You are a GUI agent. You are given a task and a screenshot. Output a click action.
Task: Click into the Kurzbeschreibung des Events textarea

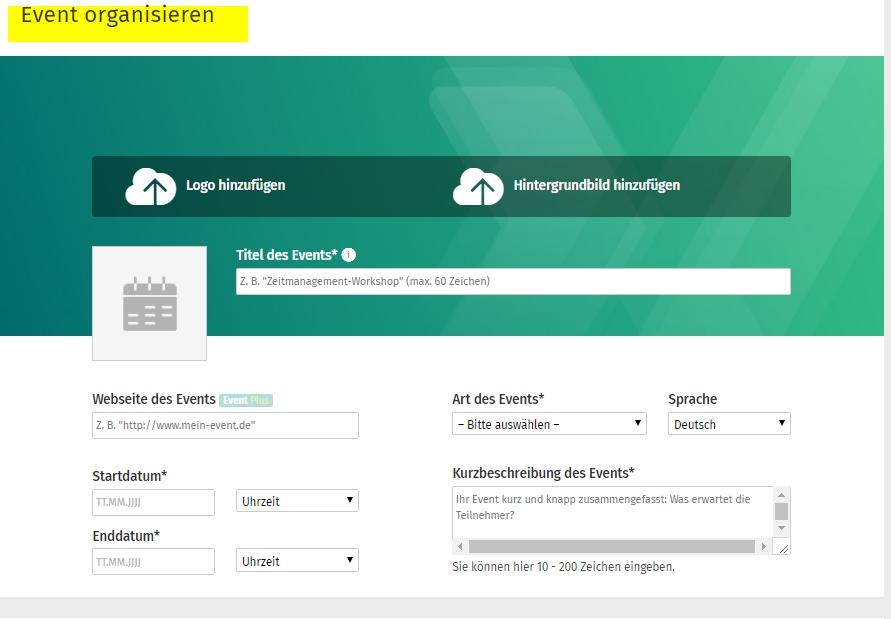coord(610,510)
